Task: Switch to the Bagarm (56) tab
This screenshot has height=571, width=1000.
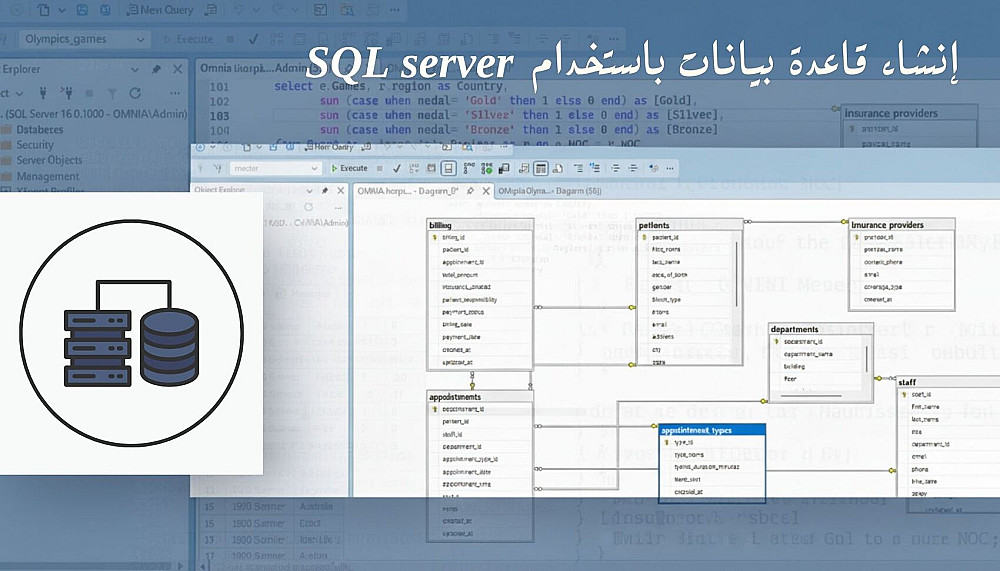Action: coord(550,191)
